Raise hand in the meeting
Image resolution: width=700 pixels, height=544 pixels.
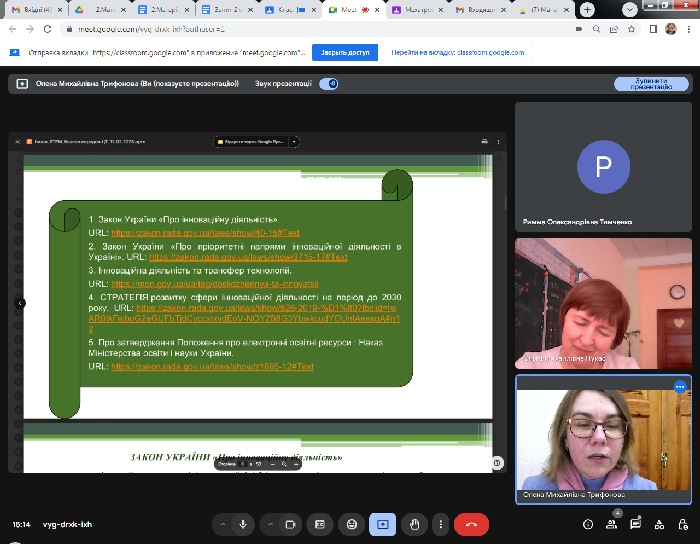412,524
